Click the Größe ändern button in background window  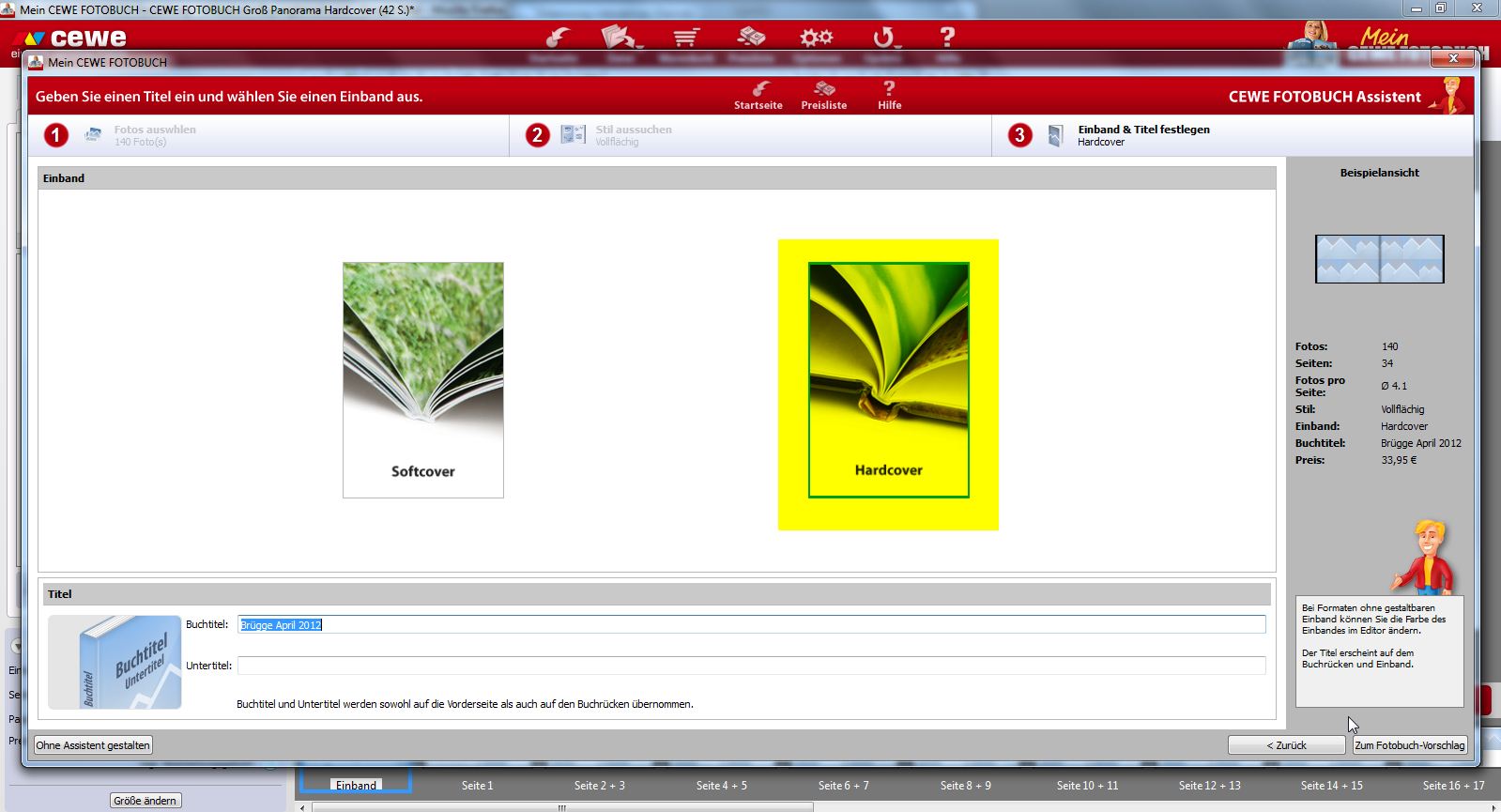pyautogui.click(x=145, y=801)
